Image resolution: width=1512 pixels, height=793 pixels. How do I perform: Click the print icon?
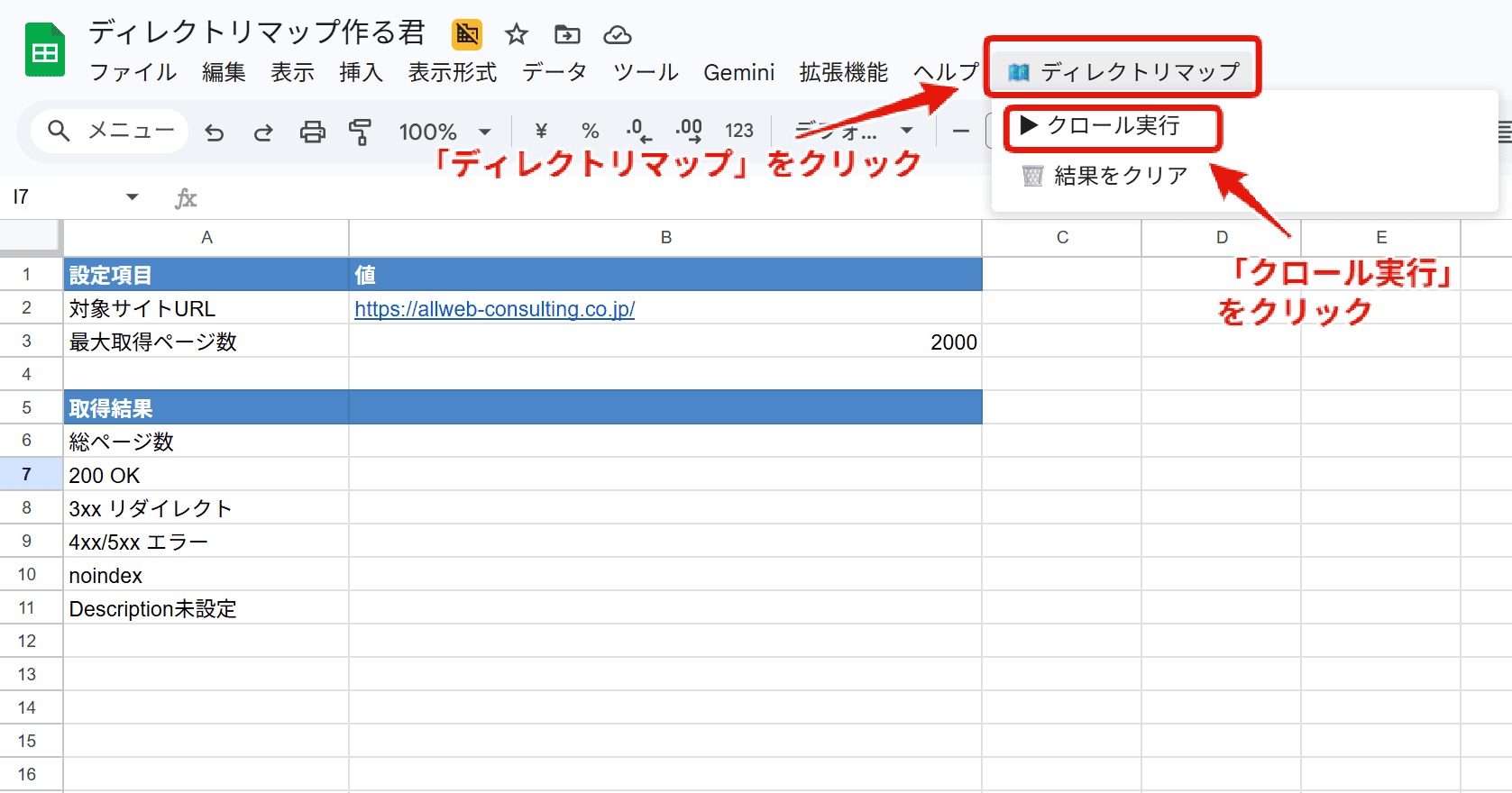coord(312,132)
